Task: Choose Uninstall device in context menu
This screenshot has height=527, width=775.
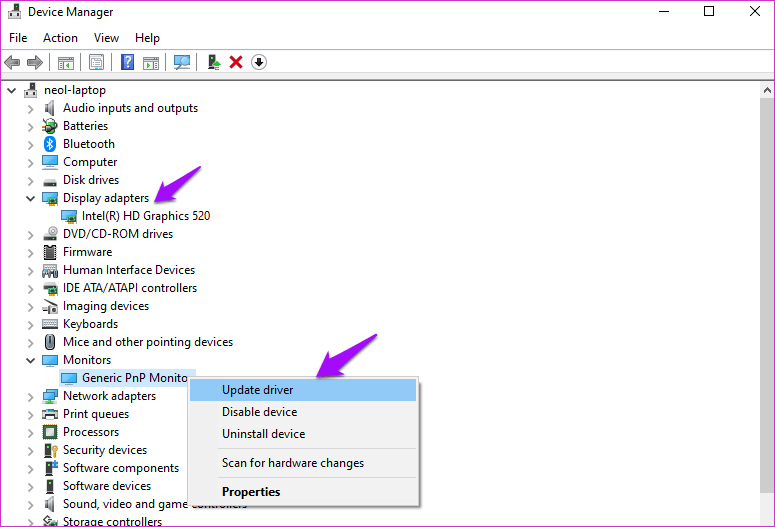Action: pos(303,434)
